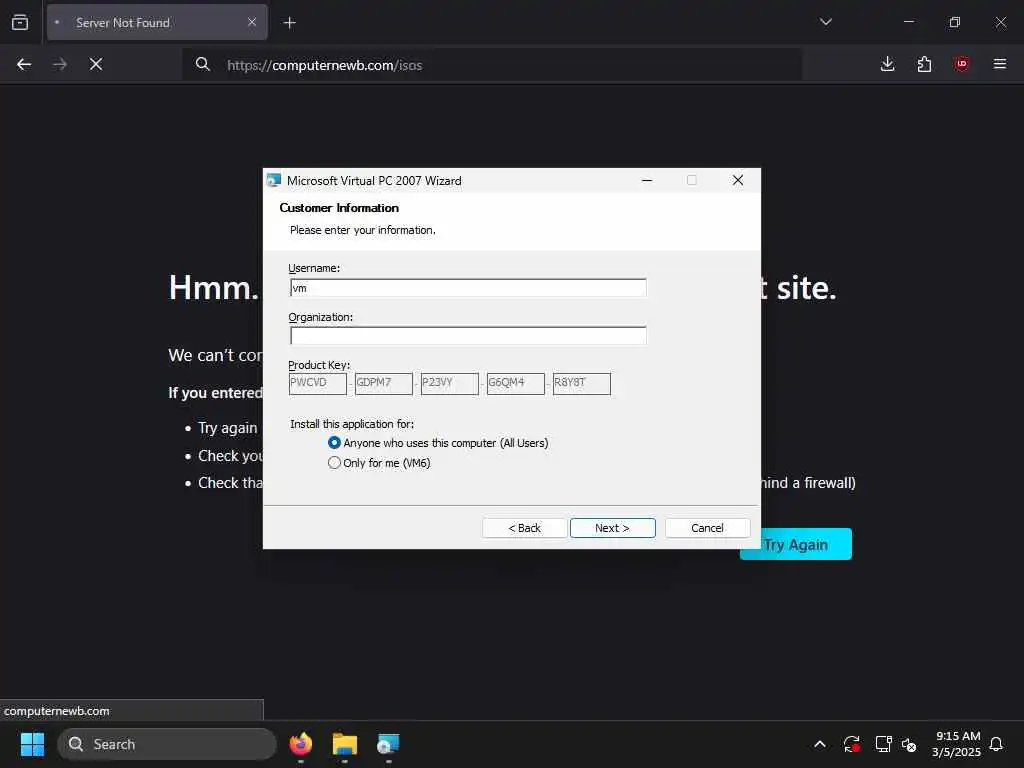The image size is (1024, 768).
Task: Minimize the Virtual PC 2007 Wizard
Action: click(647, 180)
